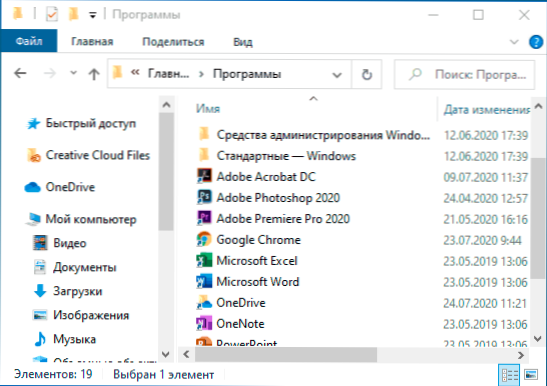This screenshot has height=386, width=547.
Task: Click the Creative Cloud Files sidebar icon
Action: 33,155
